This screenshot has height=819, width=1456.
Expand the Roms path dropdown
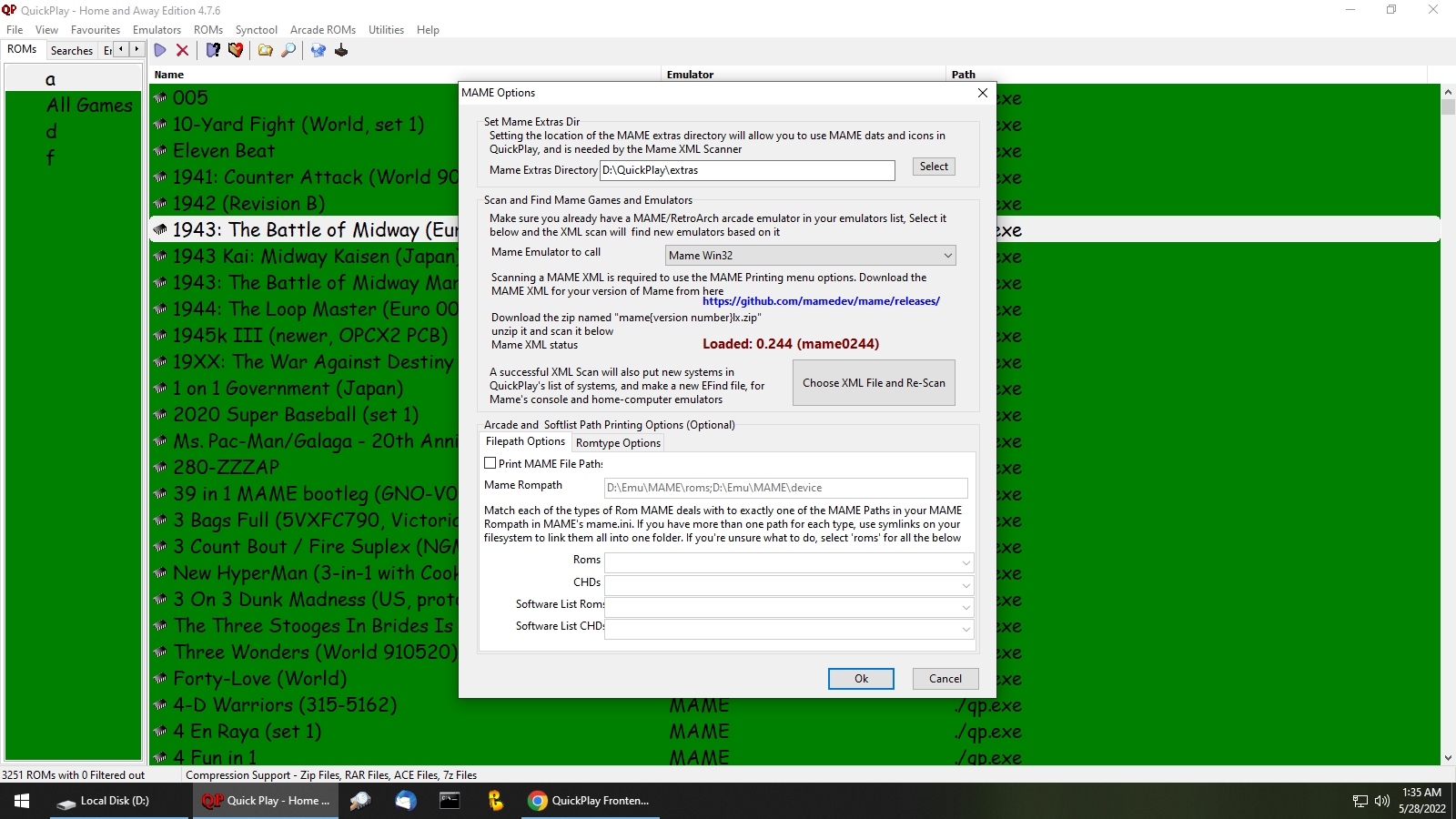pyautogui.click(x=966, y=563)
